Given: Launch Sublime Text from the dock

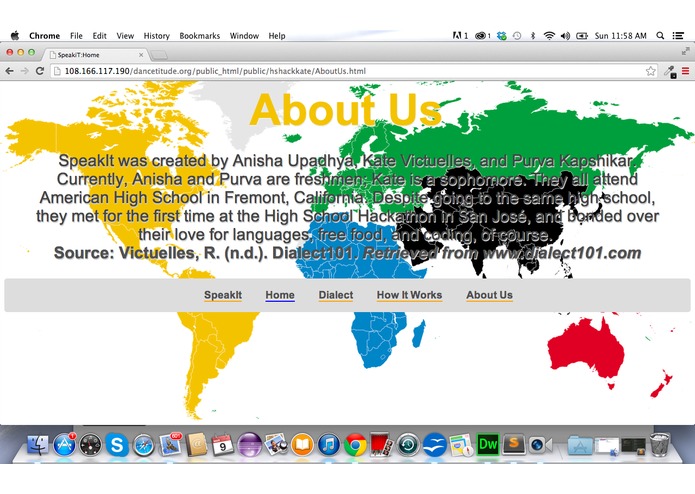Looking at the screenshot, I should click(514, 444).
